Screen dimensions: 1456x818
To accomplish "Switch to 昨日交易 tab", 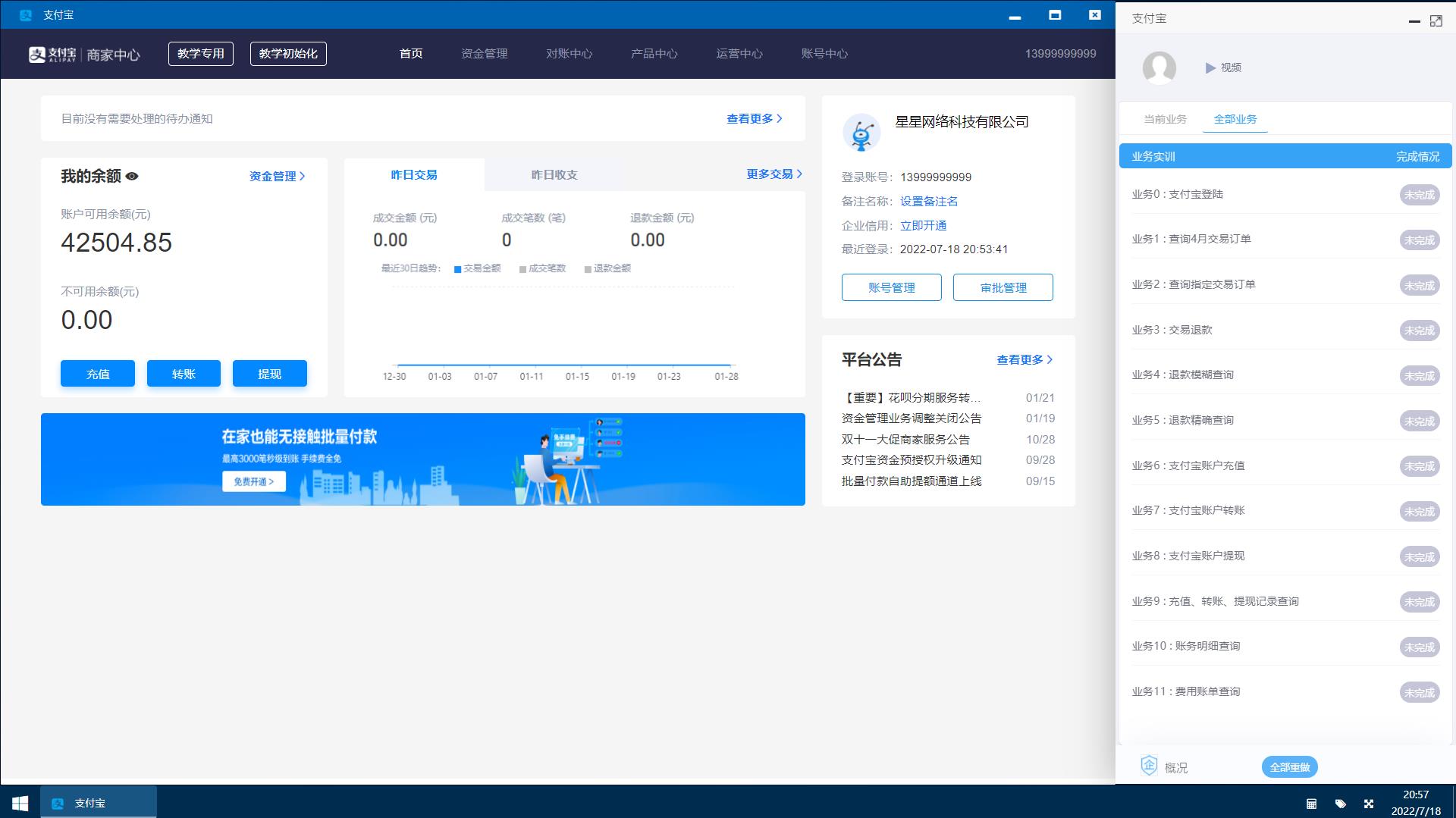I will (x=414, y=175).
